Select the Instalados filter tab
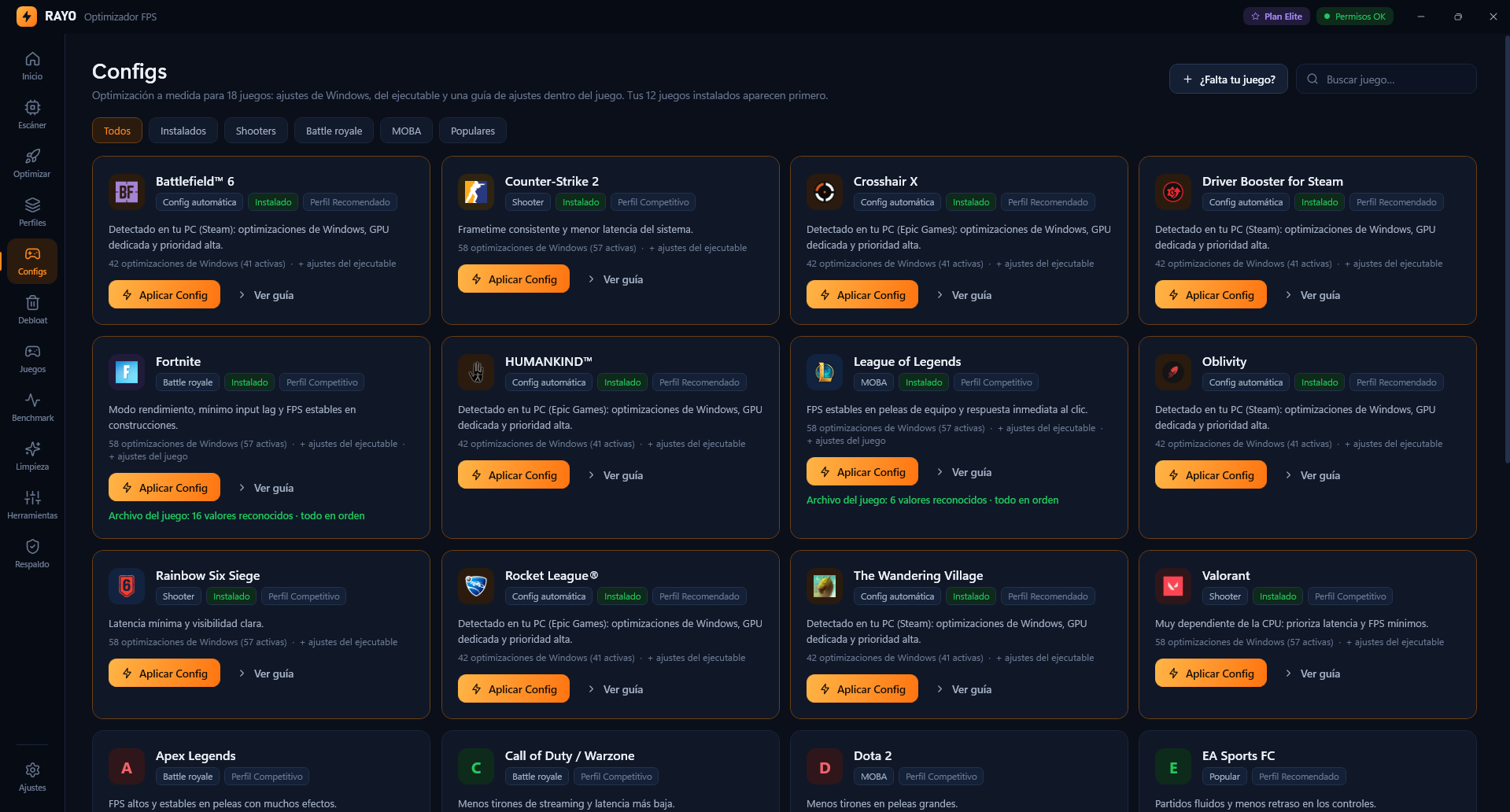The width and height of the screenshot is (1510, 812). pyautogui.click(x=183, y=131)
